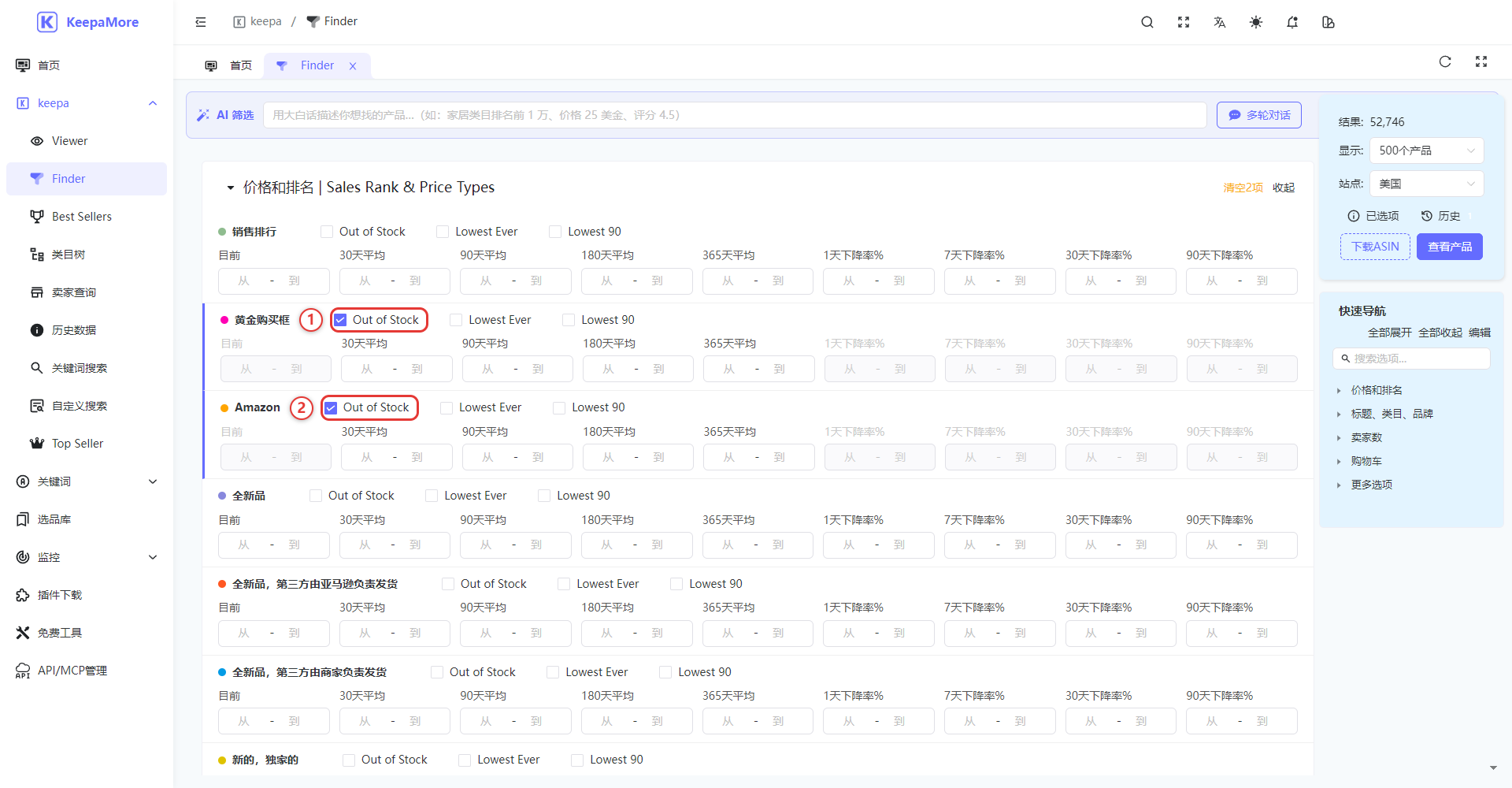Screen dimensions: 1512x788
Task: Open Best Sellers trophy item
Action: click(87, 217)
